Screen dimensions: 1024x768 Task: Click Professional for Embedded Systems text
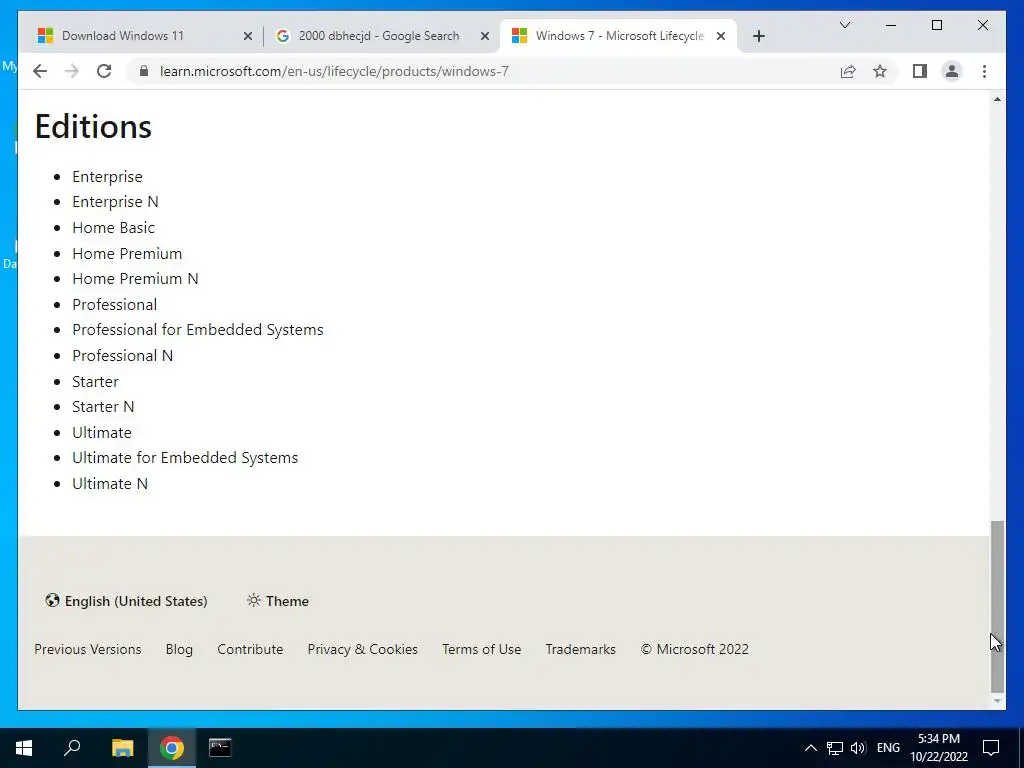point(197,330)
